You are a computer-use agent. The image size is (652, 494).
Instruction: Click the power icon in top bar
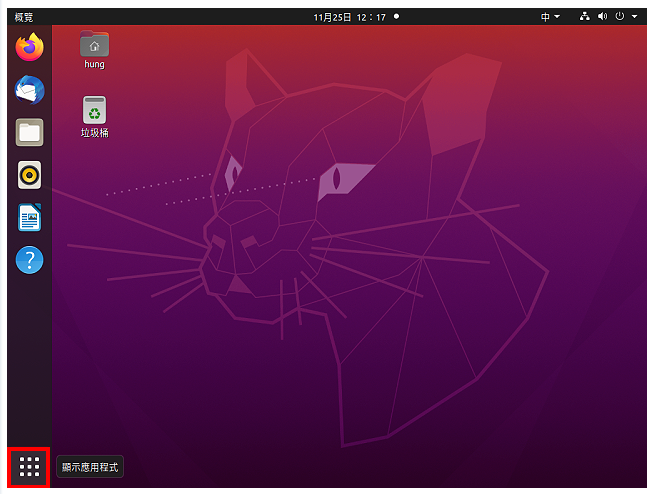pos(620,17)
